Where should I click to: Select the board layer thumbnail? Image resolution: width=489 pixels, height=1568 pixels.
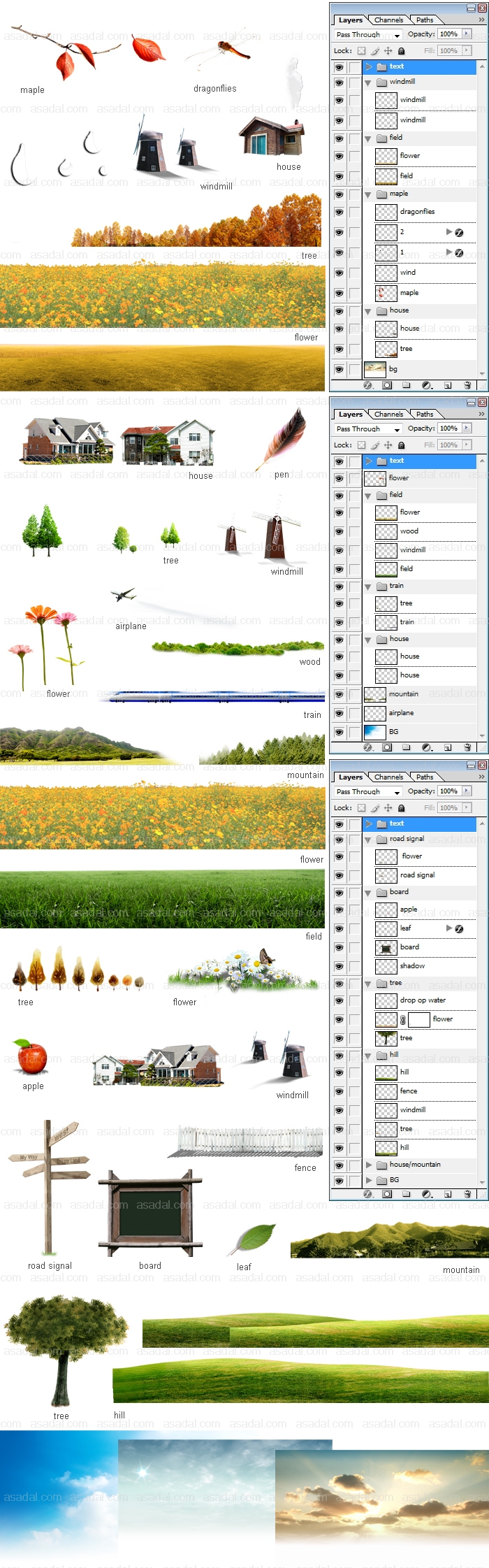tap(386, 948)
